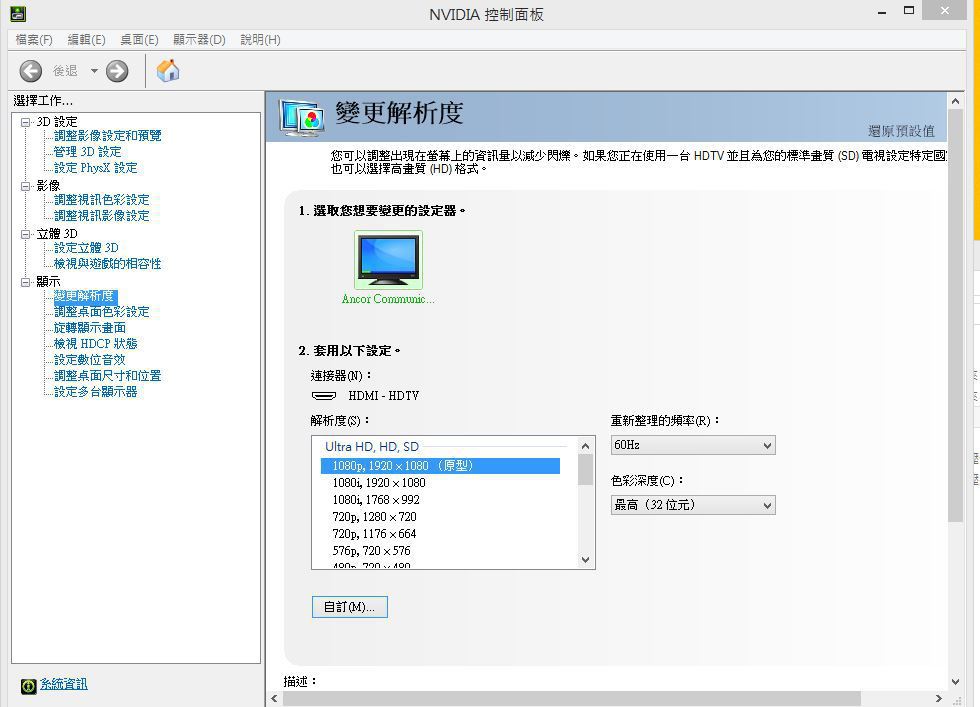Open 調整桌面尺寸和位置 in the tree

pos(107,376)
